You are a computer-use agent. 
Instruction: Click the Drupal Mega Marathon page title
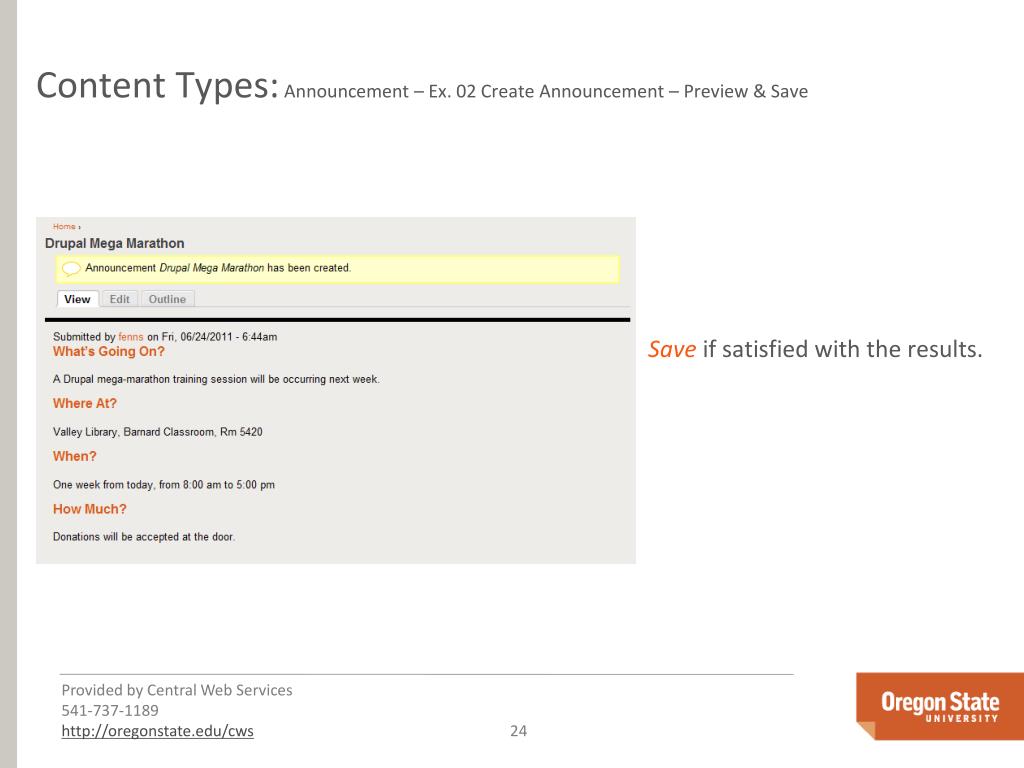(x=114, y=244)
